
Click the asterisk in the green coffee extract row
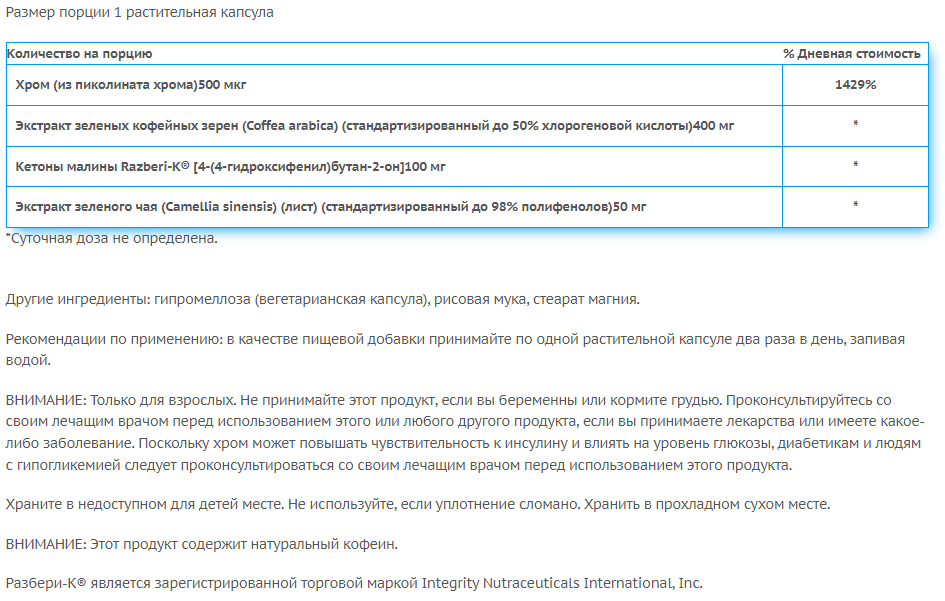click(x=855, y=124)
